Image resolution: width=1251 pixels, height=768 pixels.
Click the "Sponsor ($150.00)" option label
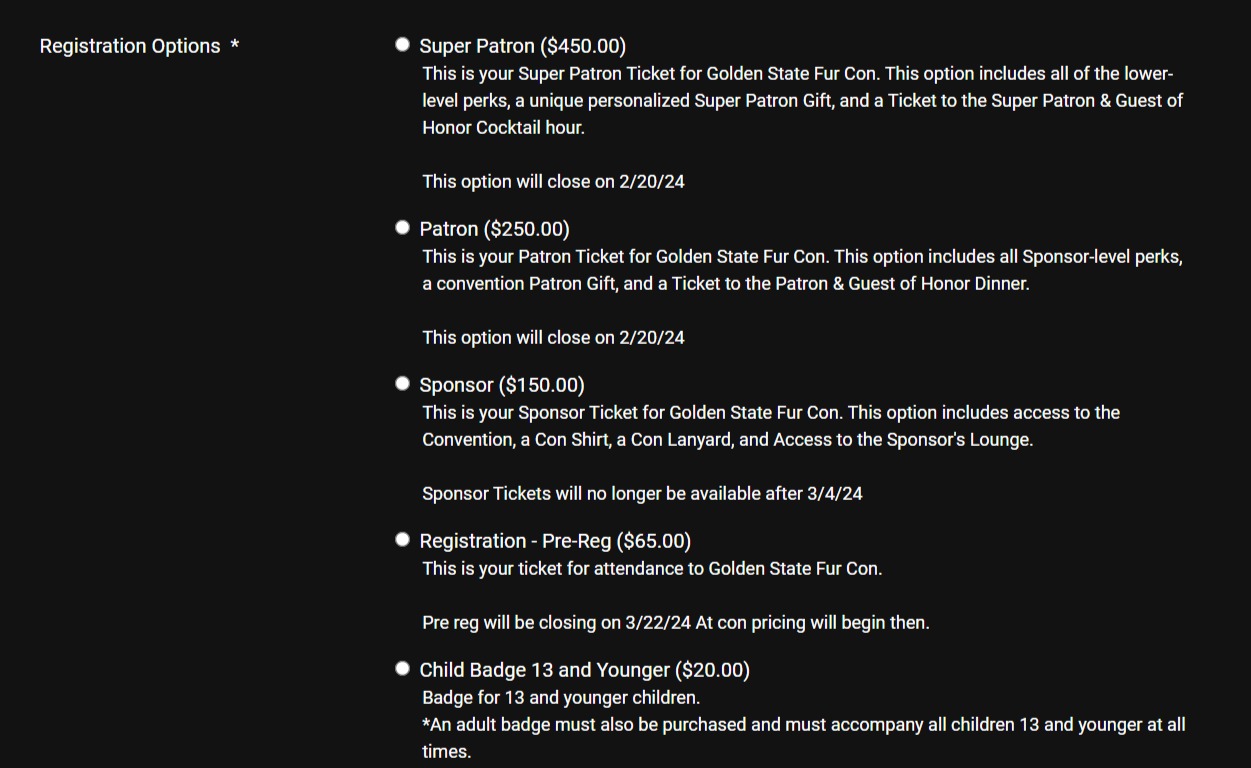[501, 385]
